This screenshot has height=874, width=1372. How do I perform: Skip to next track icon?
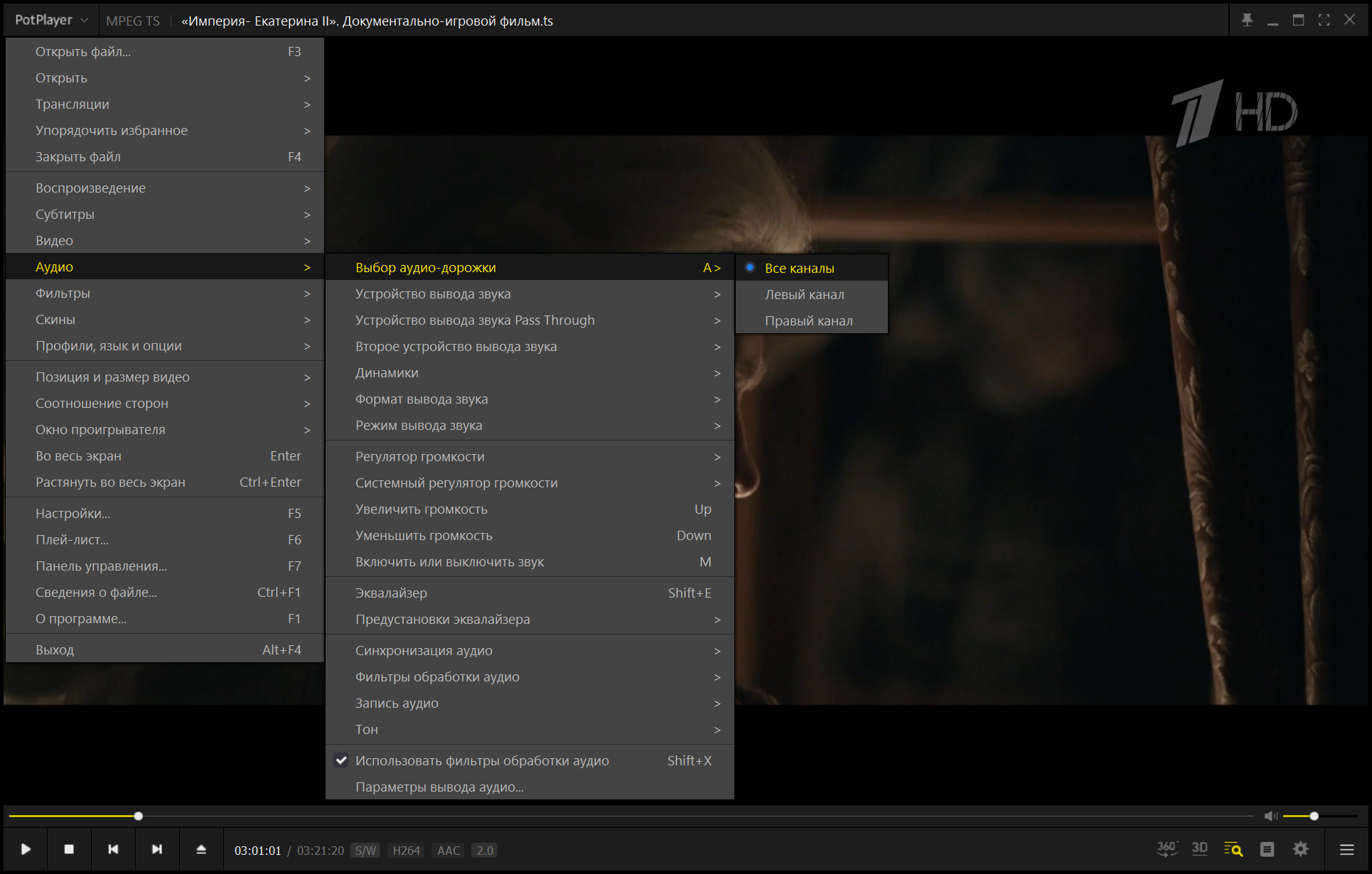tap(157, 849)
